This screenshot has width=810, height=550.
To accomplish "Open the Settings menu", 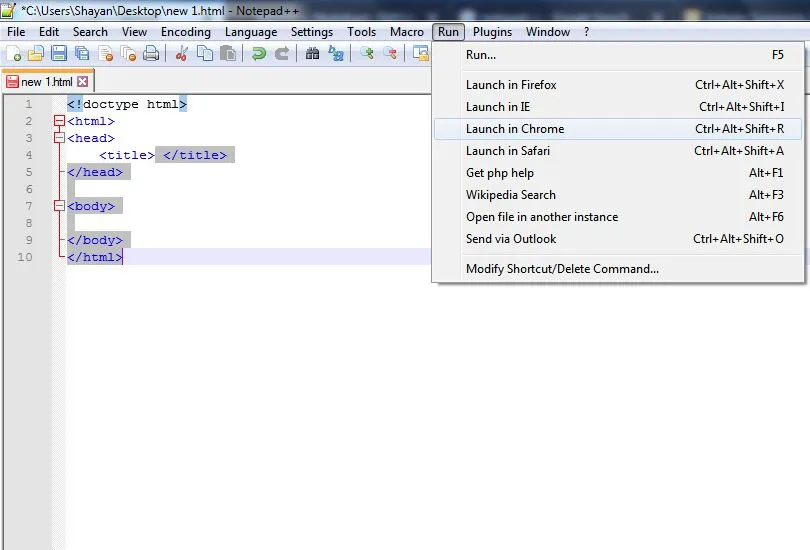I will [x=311, y=32].
